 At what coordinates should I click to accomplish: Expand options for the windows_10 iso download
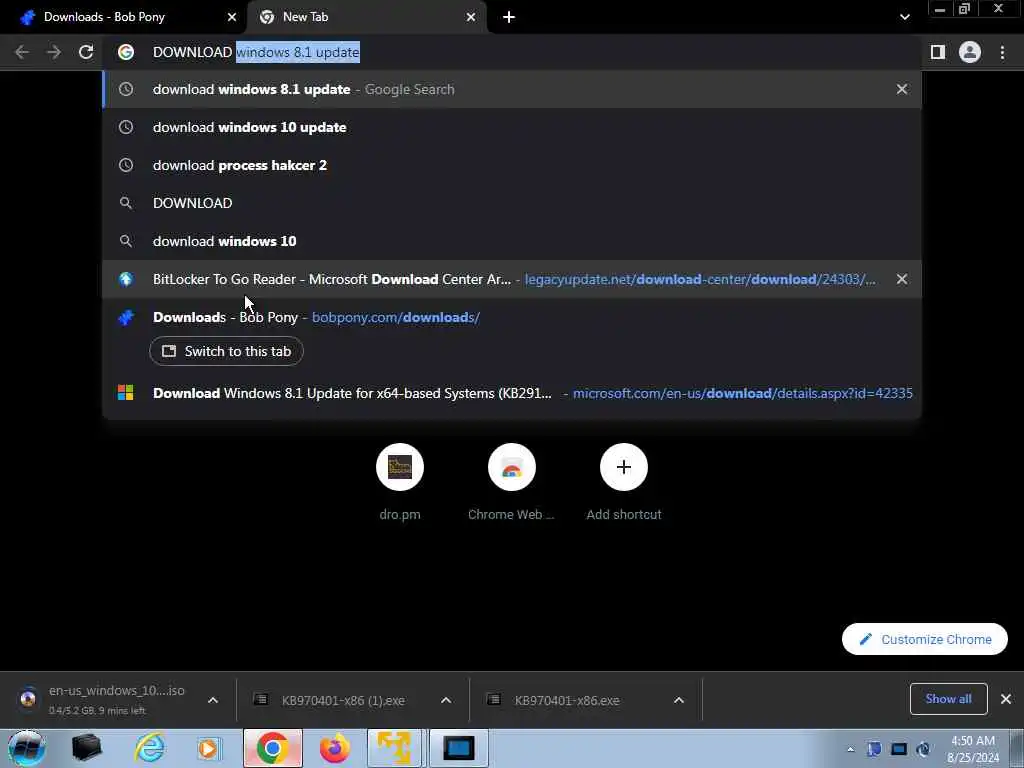click(x=213, y=700)
